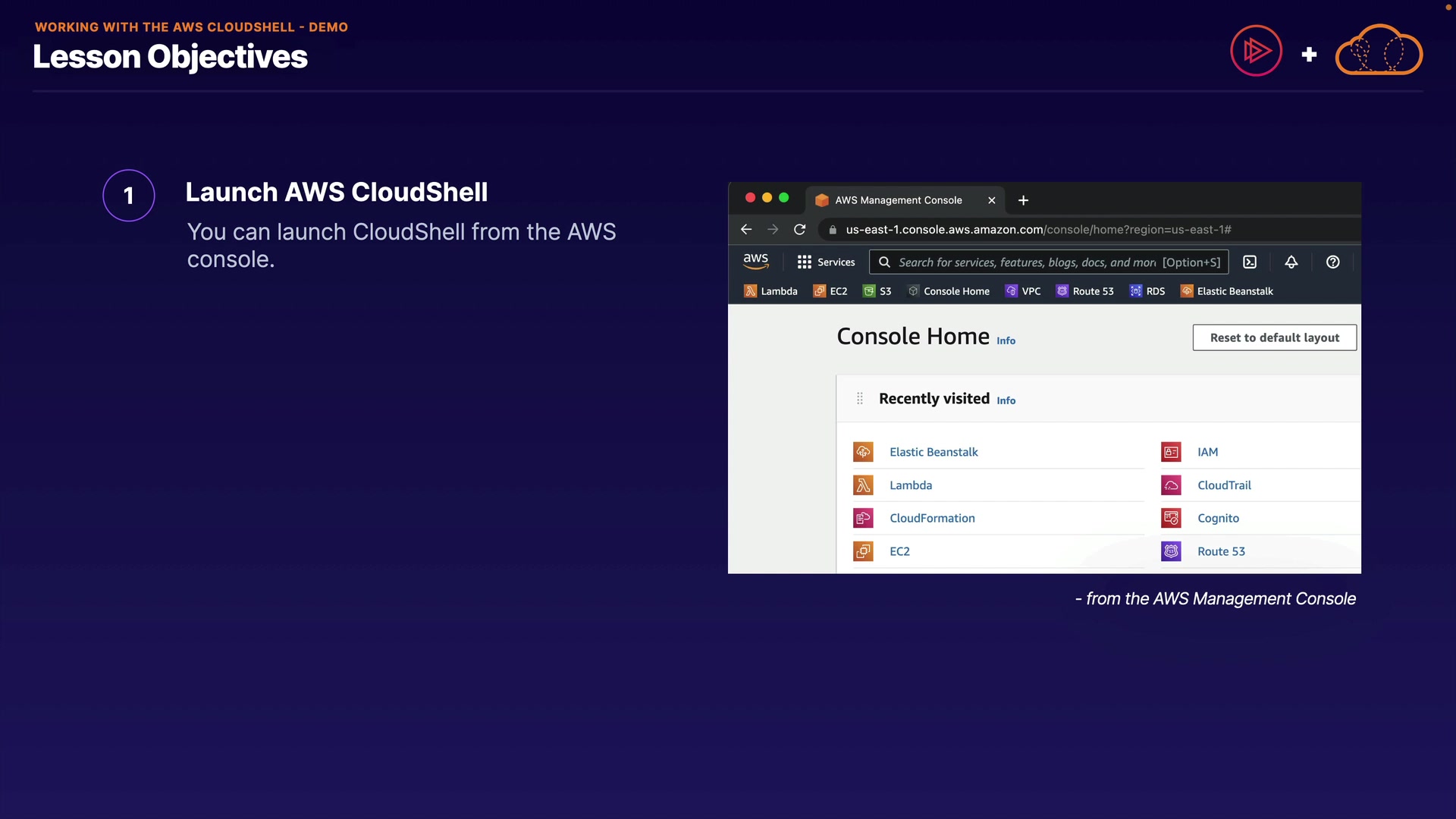
Task: Open EC2 shortcut in favorites bar
Action: (830, 291)
